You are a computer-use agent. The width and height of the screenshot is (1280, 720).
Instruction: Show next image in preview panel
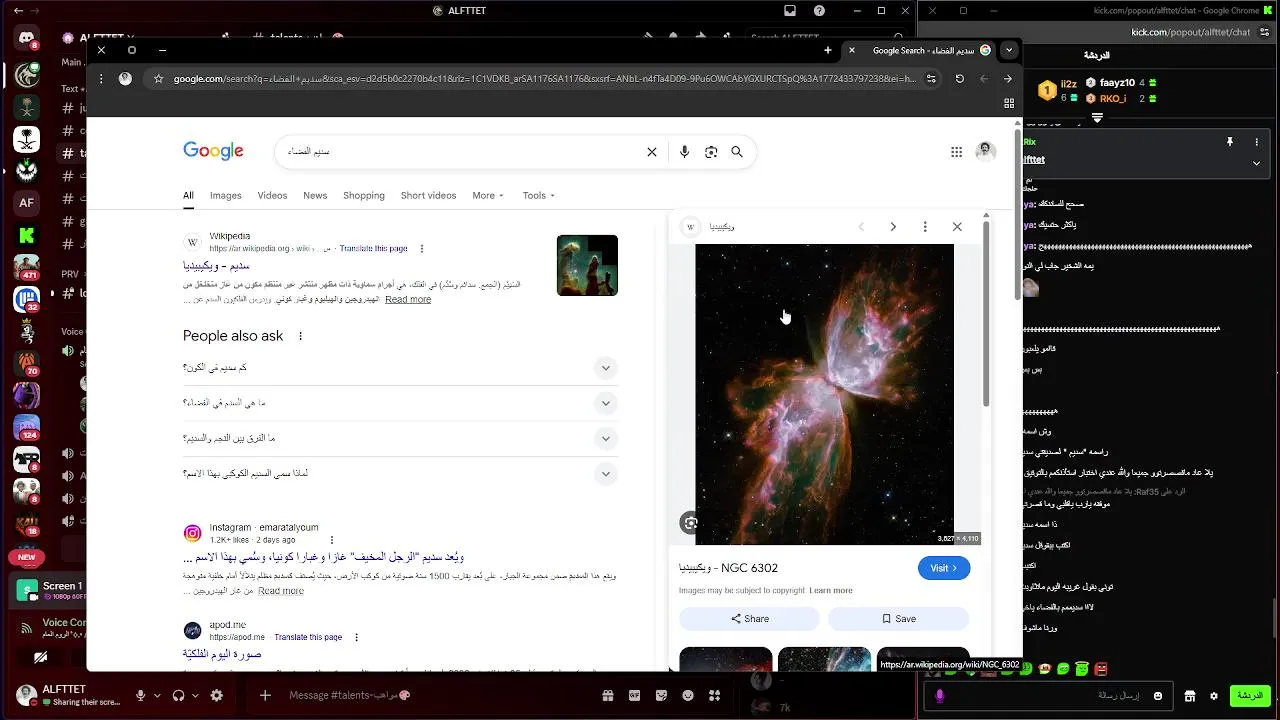click(893, 227)
